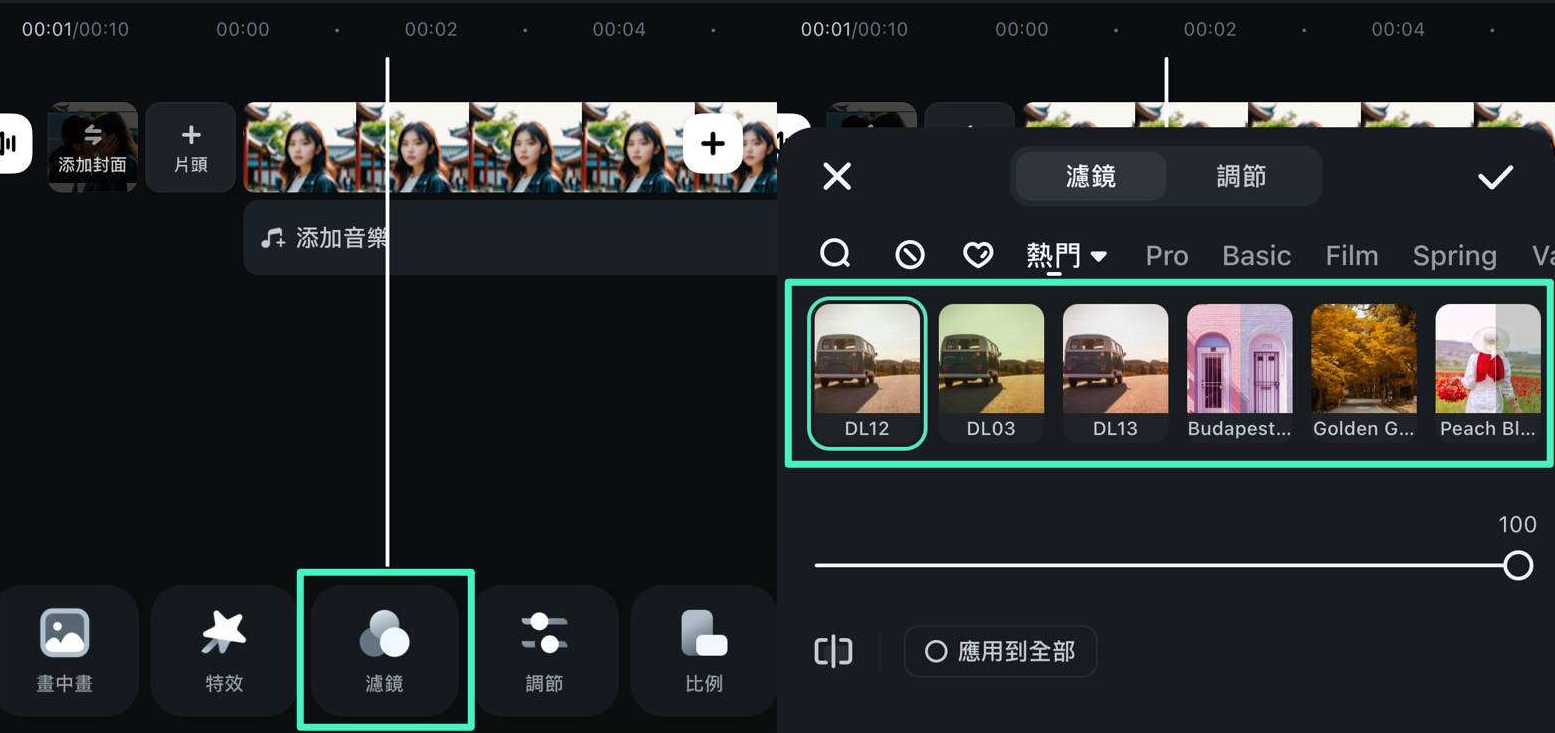Close the filter panel with the X
Viewport: 1555px width, 733px height.
point(836,177)
